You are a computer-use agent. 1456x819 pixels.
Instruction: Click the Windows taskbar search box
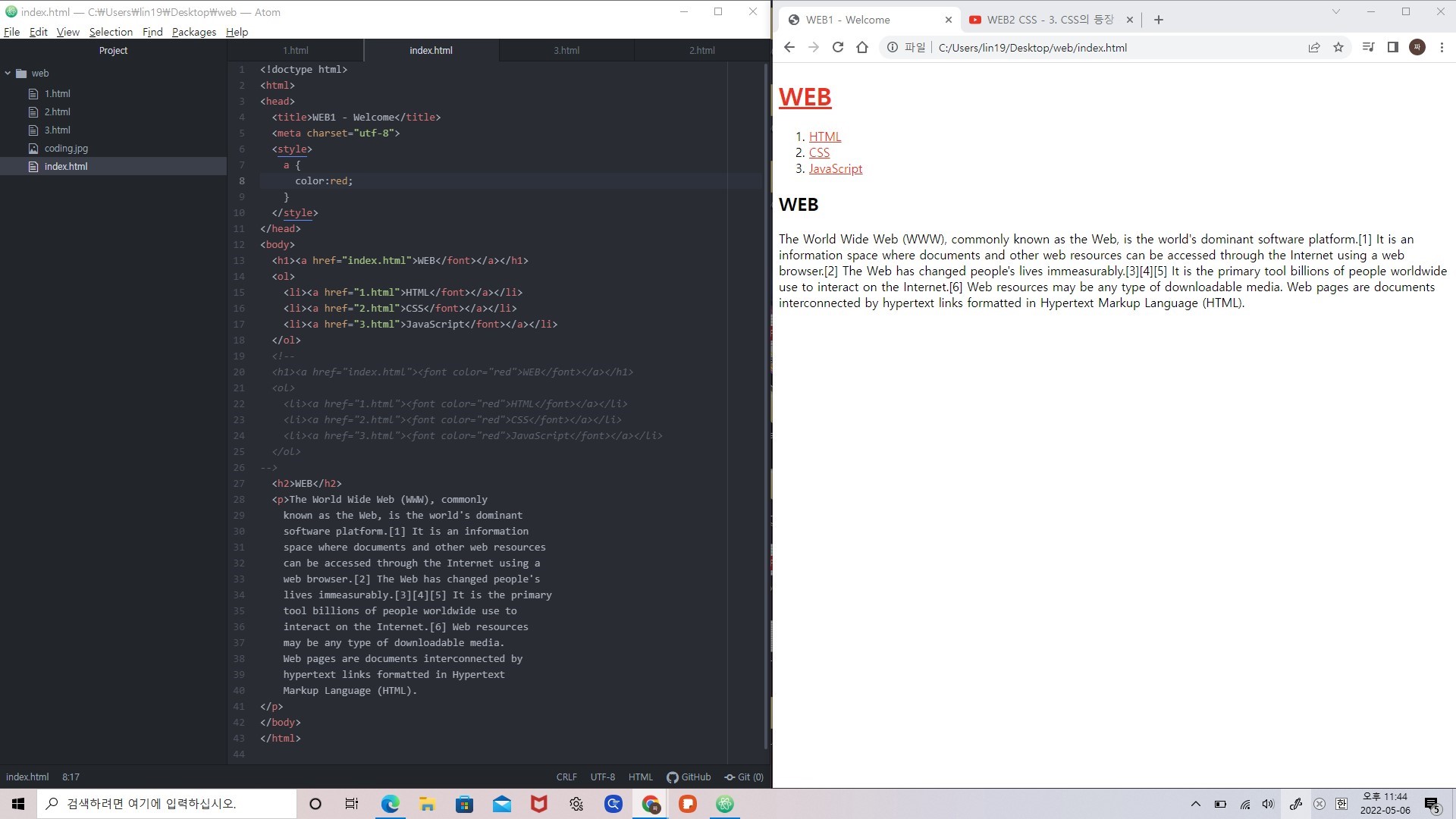(167, 804)
